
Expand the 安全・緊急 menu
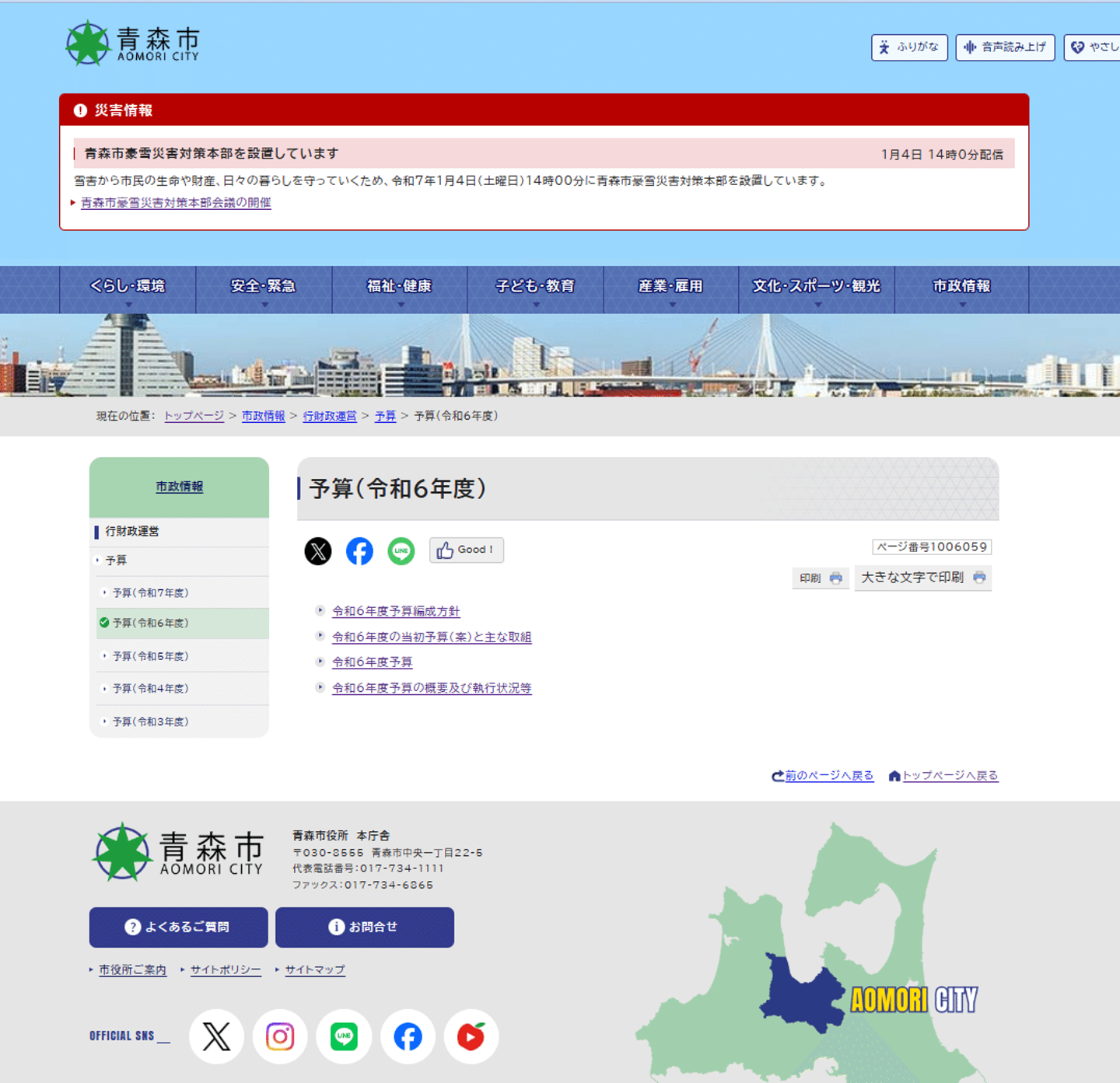point(264,289)
